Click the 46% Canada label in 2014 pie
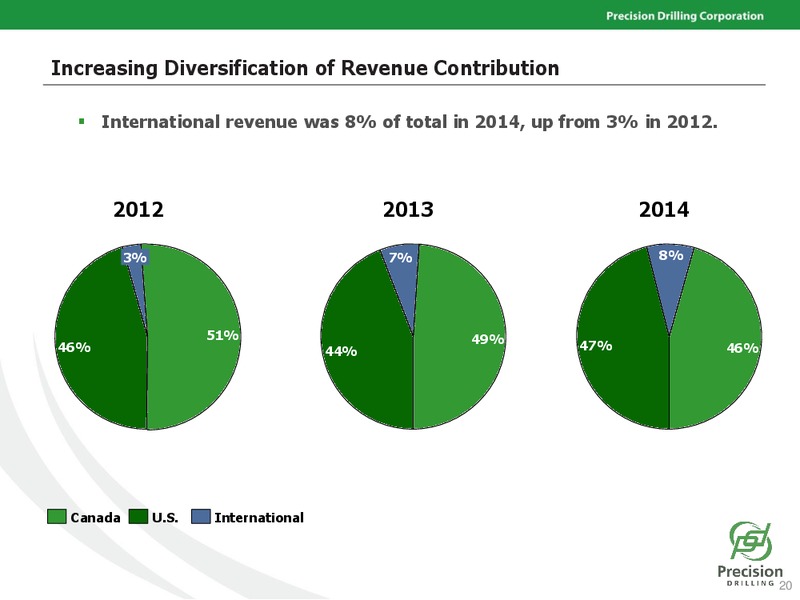 [743, 348]
